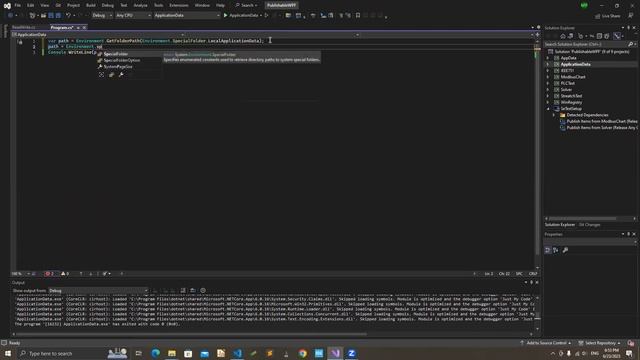The height and width of the screenshot is (360, 640).
Task: Expand the AppData project node
Action: pos(548,58)
